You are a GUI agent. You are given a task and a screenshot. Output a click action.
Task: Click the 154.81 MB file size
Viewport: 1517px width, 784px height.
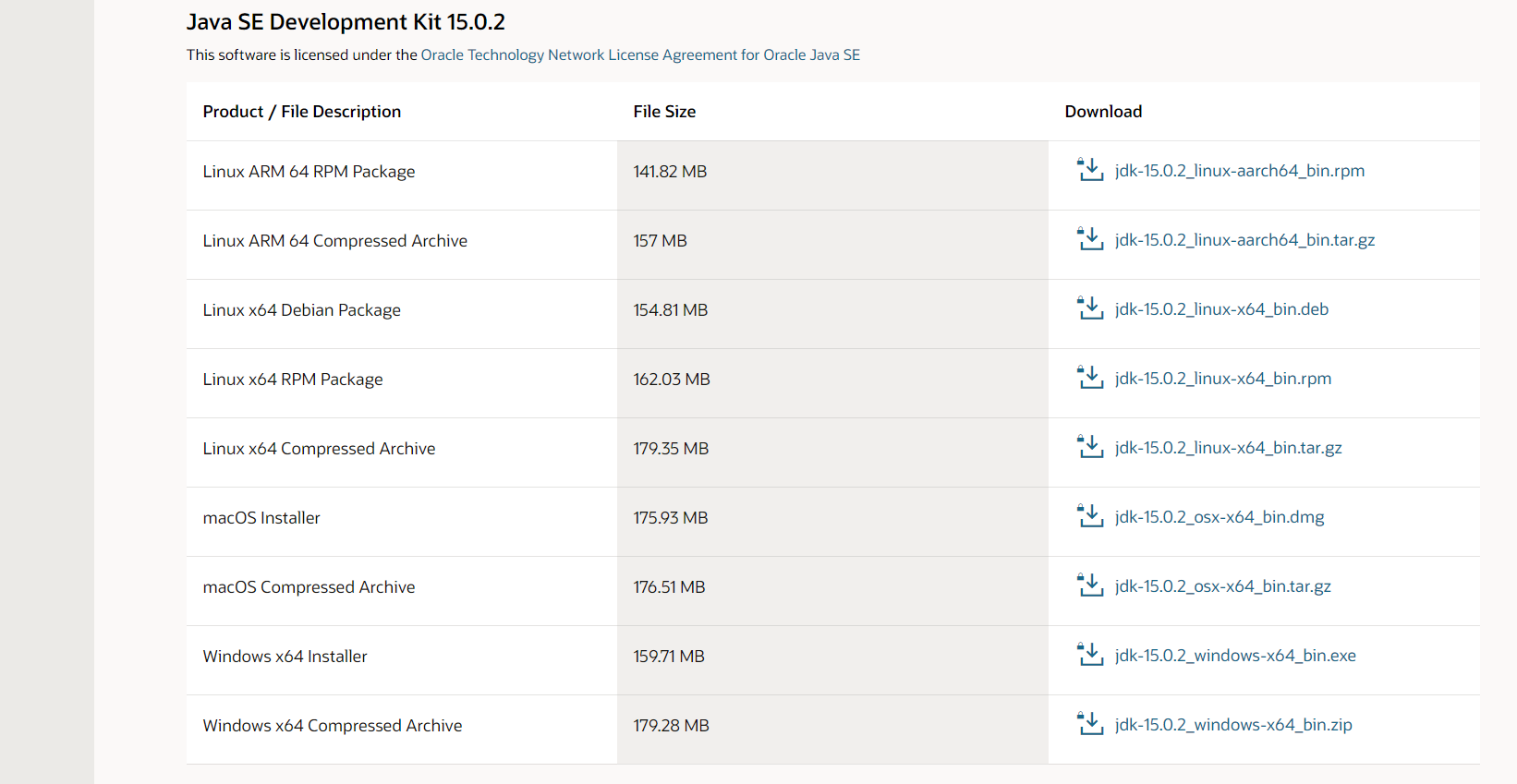click(x=670, y=310)
